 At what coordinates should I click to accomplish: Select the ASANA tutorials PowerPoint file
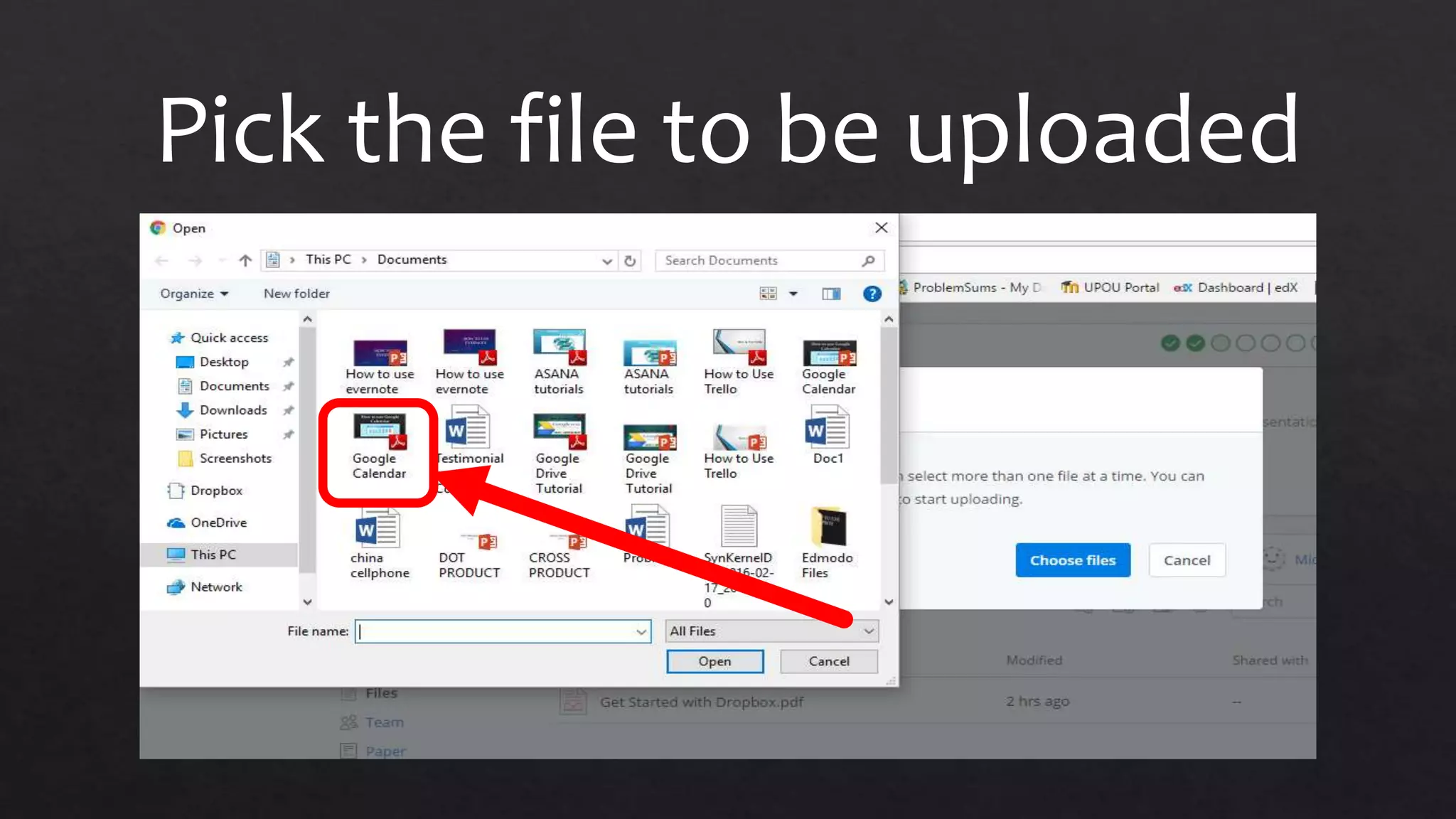click(x=649, y=367)
